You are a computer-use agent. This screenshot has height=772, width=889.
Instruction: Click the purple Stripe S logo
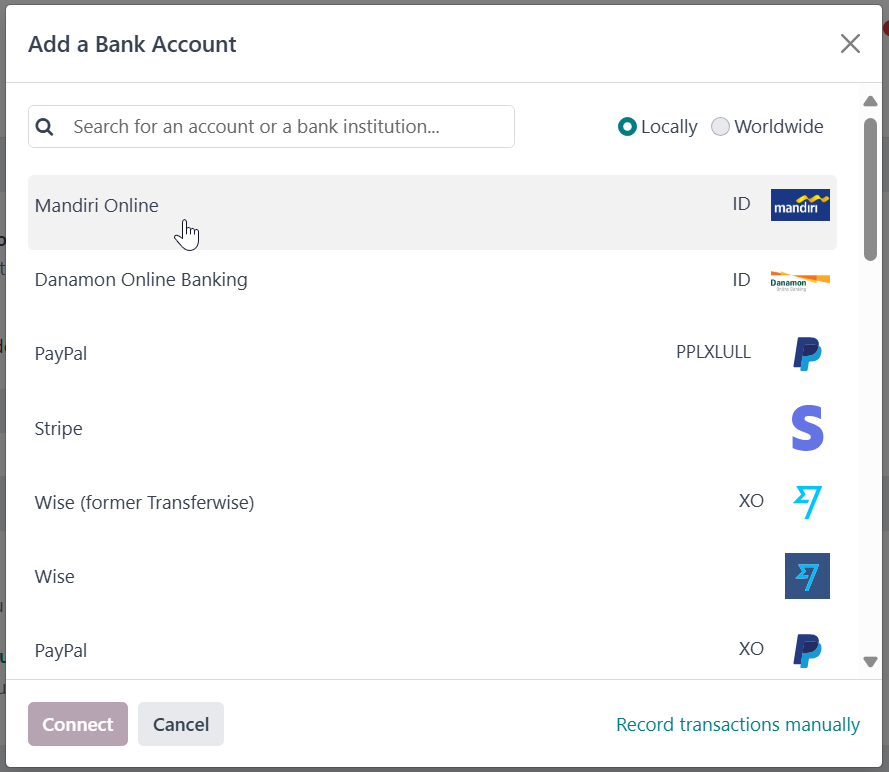pyautogui.click(x=807, y=428)
